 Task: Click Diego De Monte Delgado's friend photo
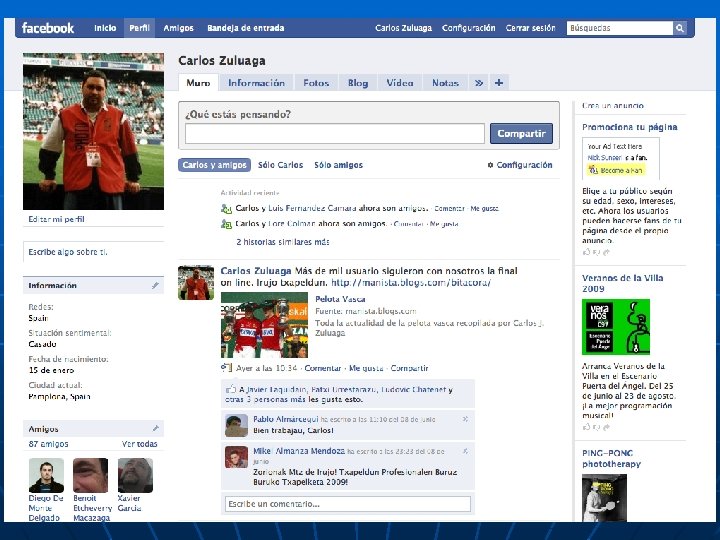pos(46,475)
